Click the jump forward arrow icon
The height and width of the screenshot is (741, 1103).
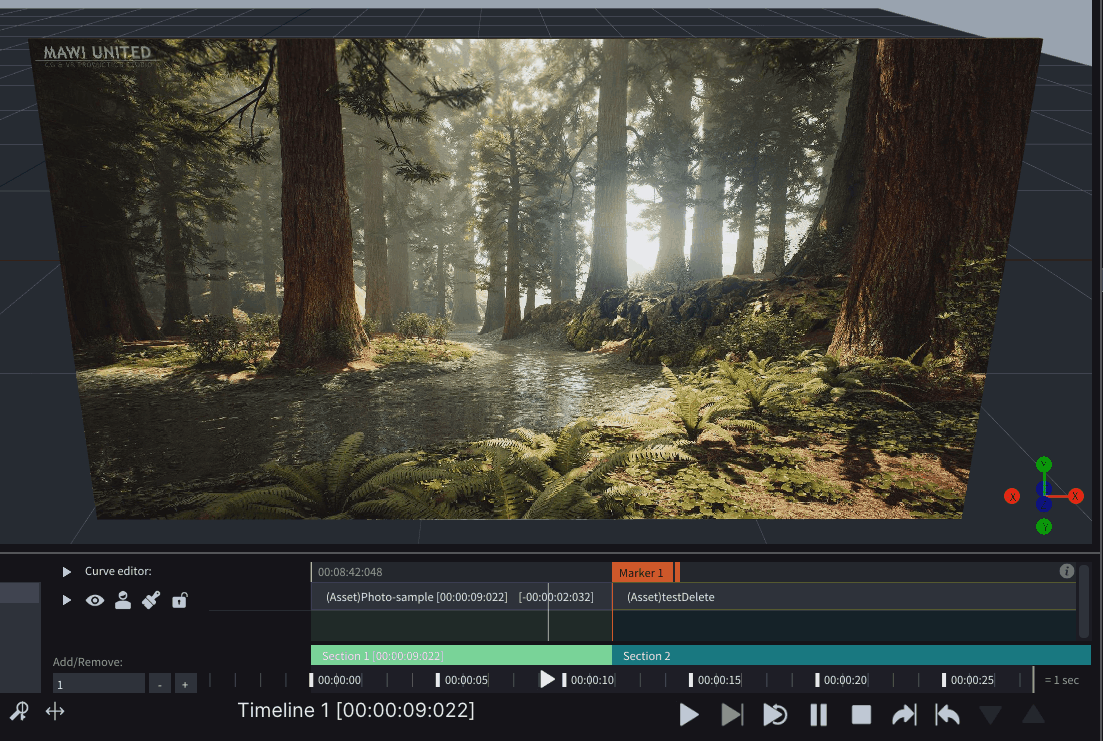click(x=904, y=715)
